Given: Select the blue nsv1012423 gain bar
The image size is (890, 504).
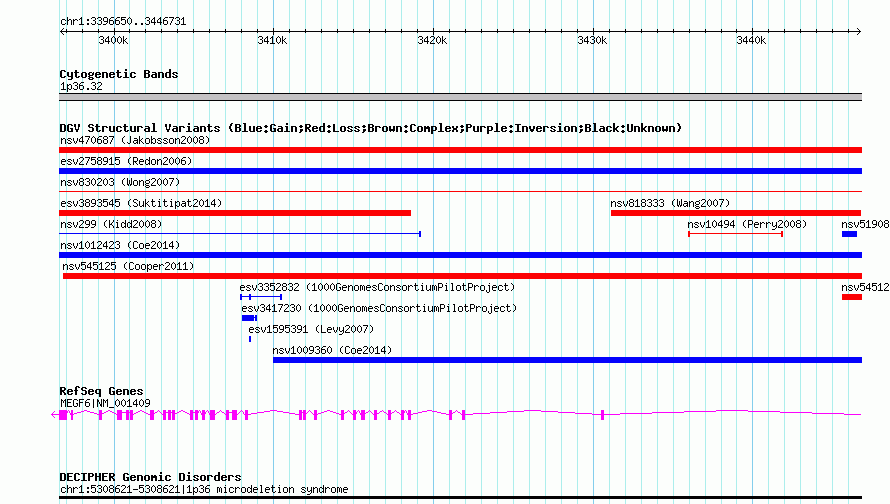Looking at the screenshot, I should coord(460,255).
